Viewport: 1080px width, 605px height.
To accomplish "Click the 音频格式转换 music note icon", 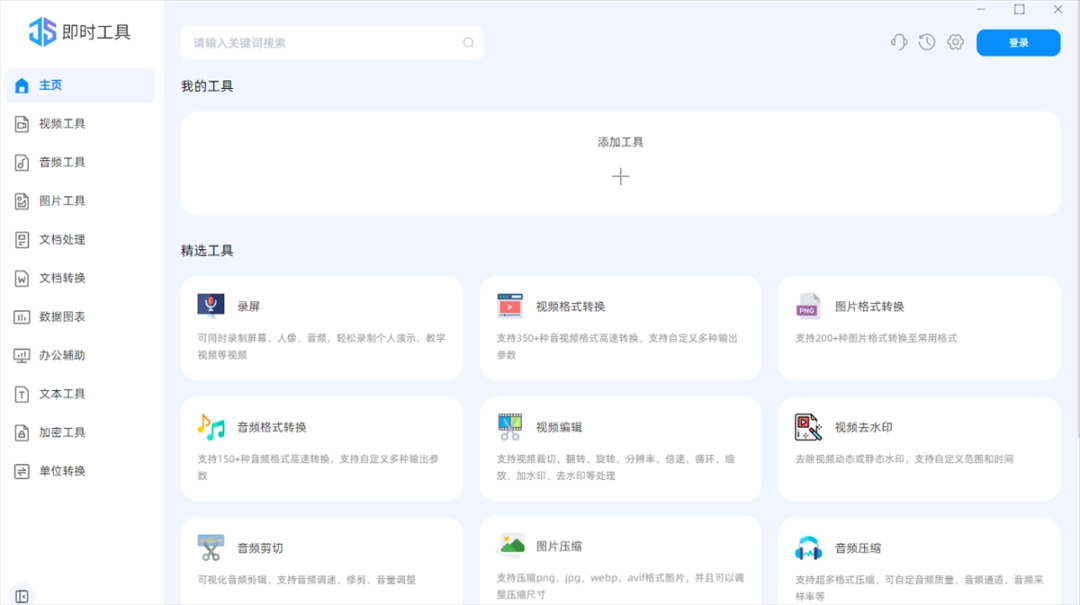I will (x=211, y=425).
